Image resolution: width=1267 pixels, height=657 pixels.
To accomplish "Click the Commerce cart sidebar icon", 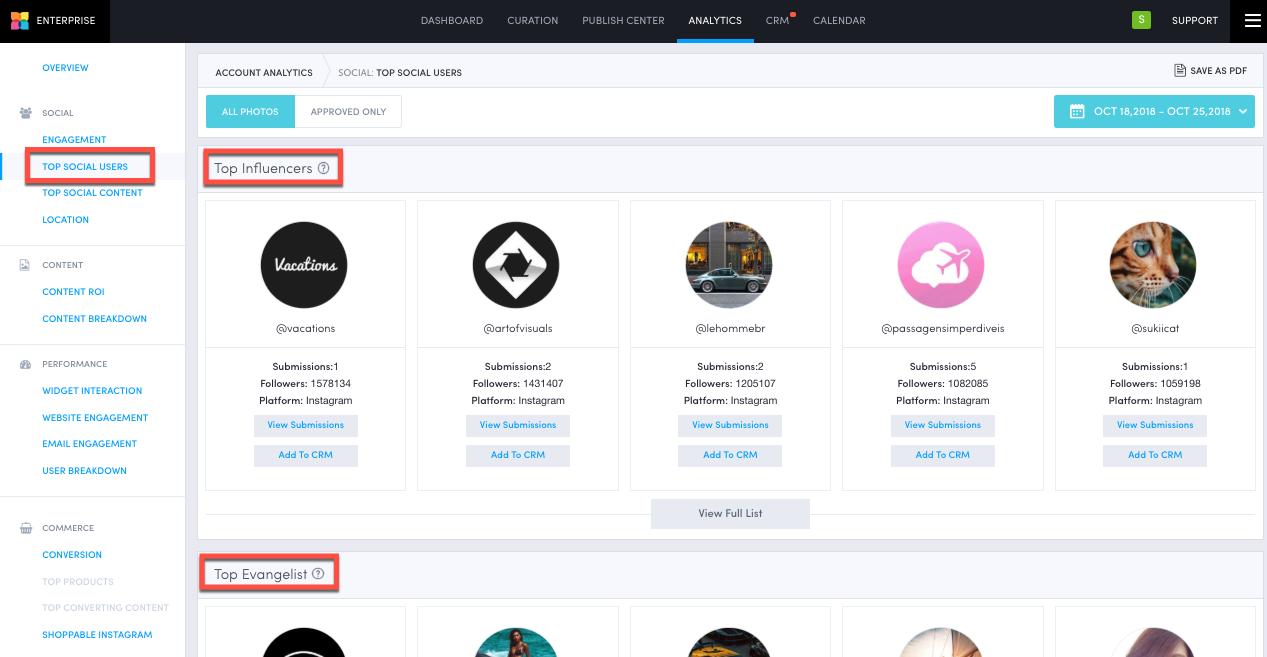I will (25, 528).
